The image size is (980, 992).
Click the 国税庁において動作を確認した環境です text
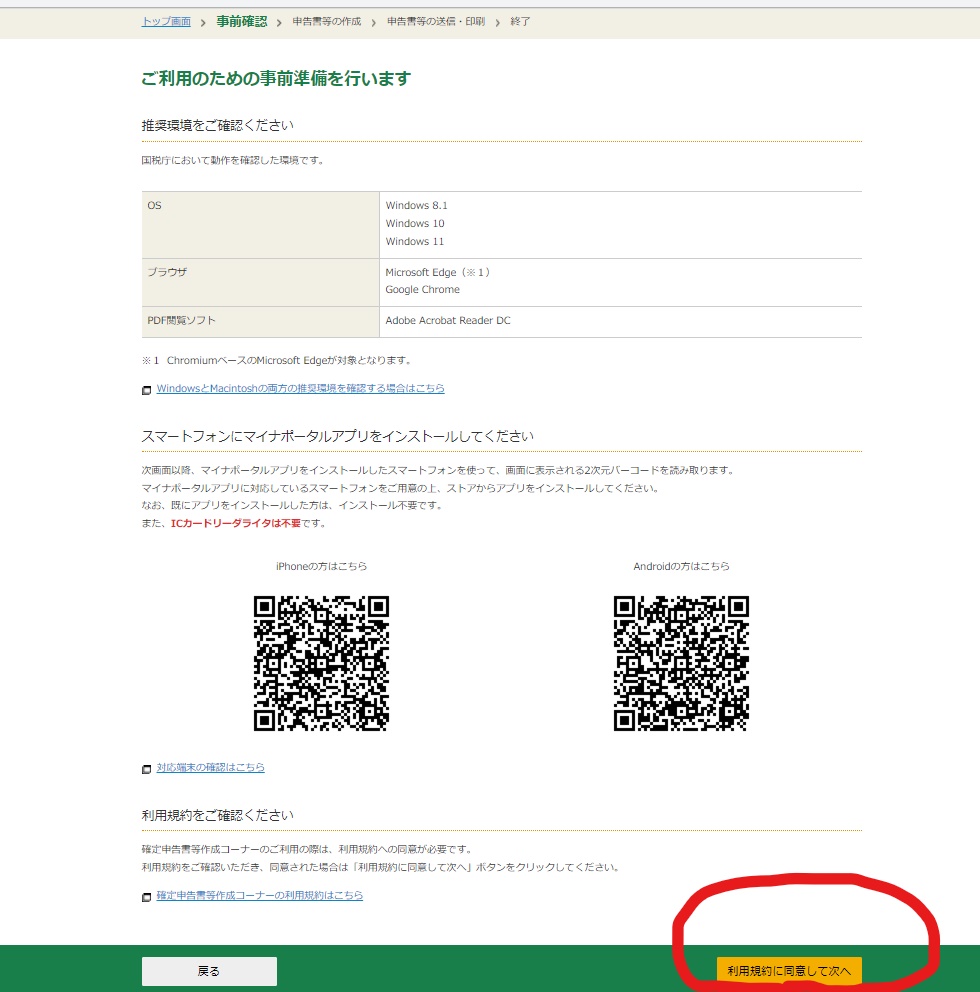pyautogui.click(x=233, y=161)
